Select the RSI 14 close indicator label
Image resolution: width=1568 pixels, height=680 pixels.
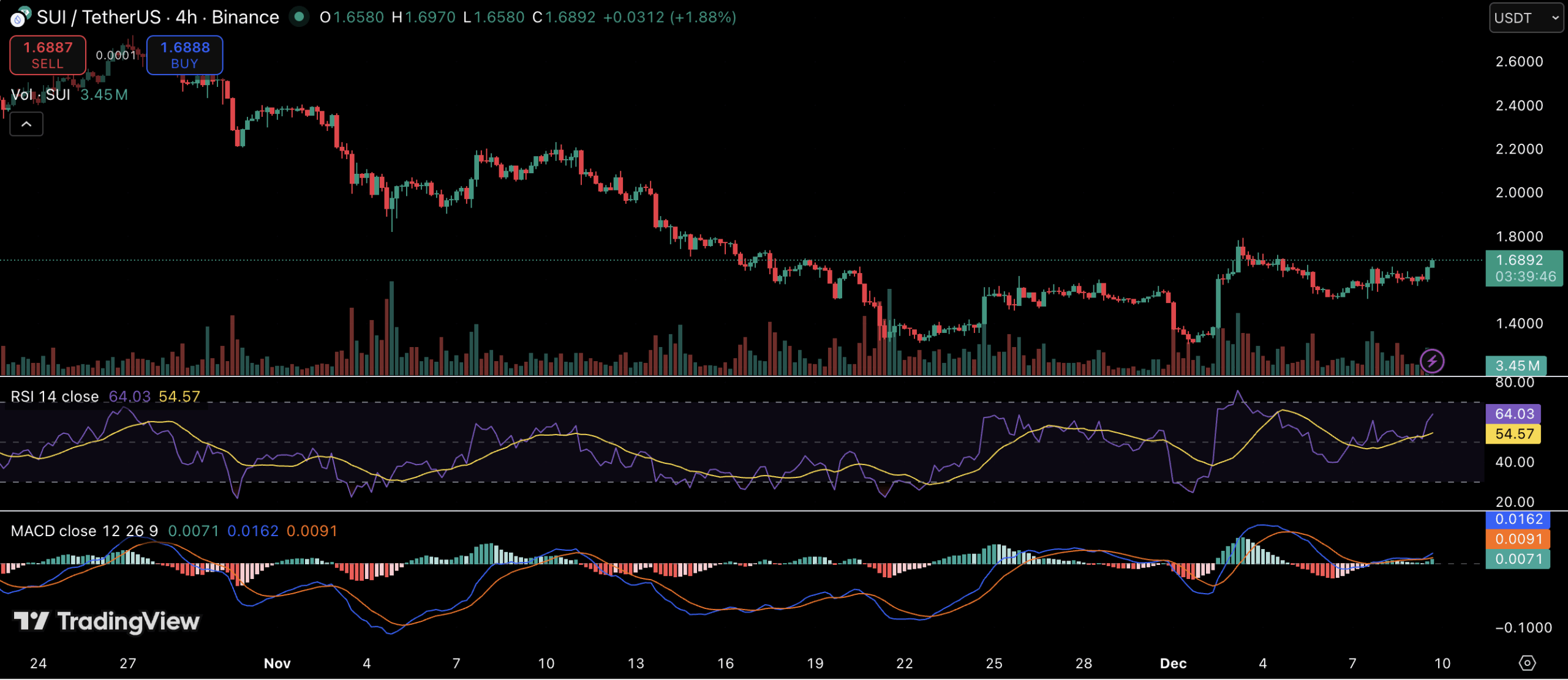coord(55,397)
